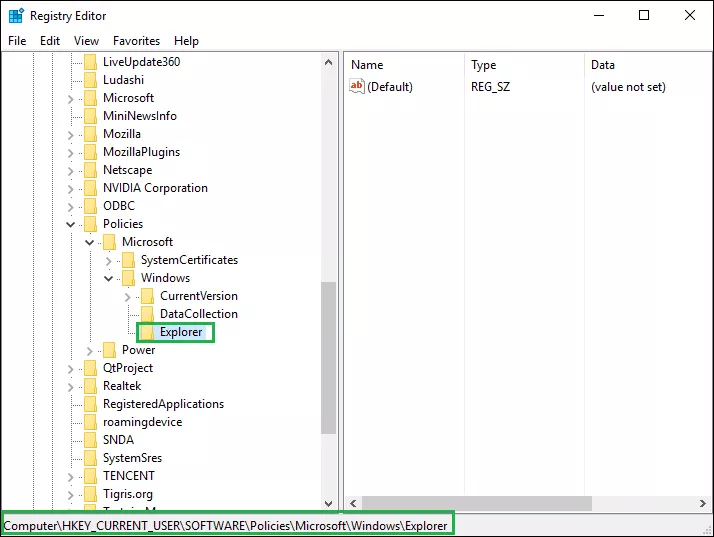
Task: Select the (Default) value name
Action: 390,87
